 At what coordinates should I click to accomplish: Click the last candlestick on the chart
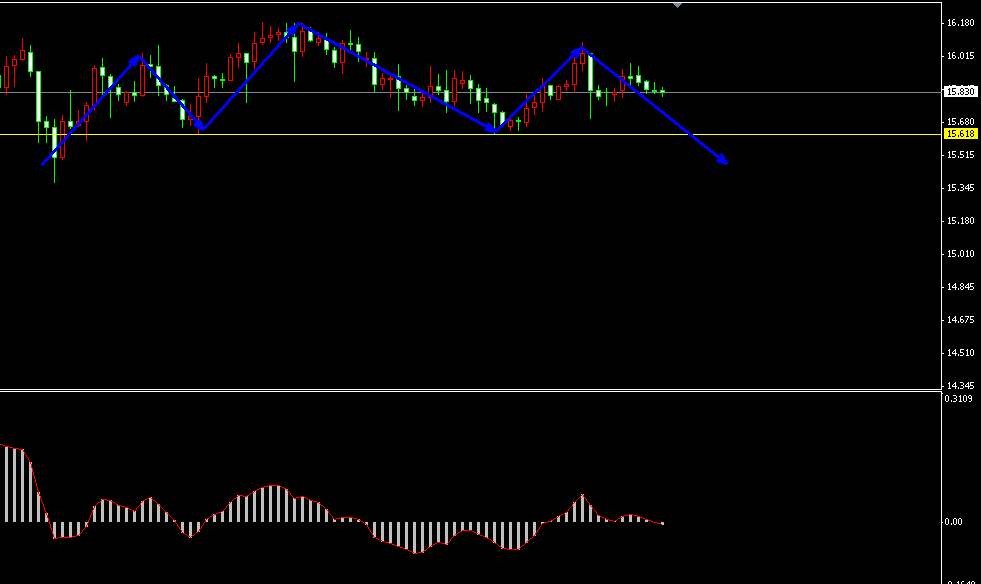[662, 91]
